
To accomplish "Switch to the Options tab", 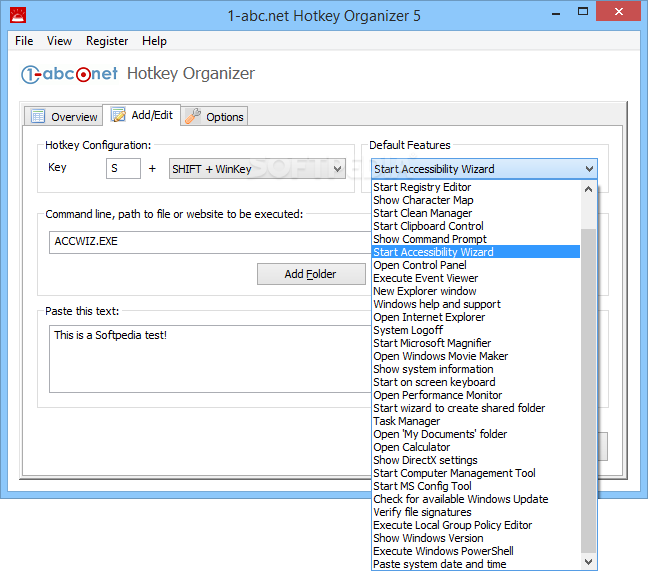I will 214,116.
